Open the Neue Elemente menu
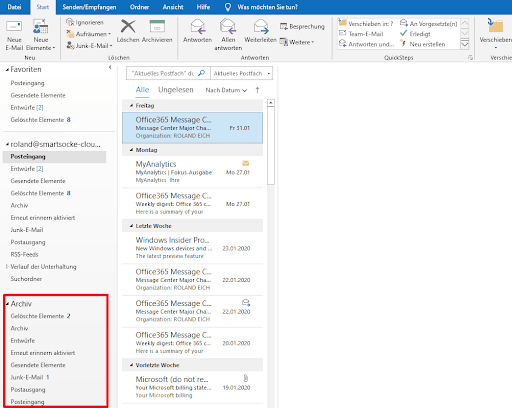 (x=41, y=35)
